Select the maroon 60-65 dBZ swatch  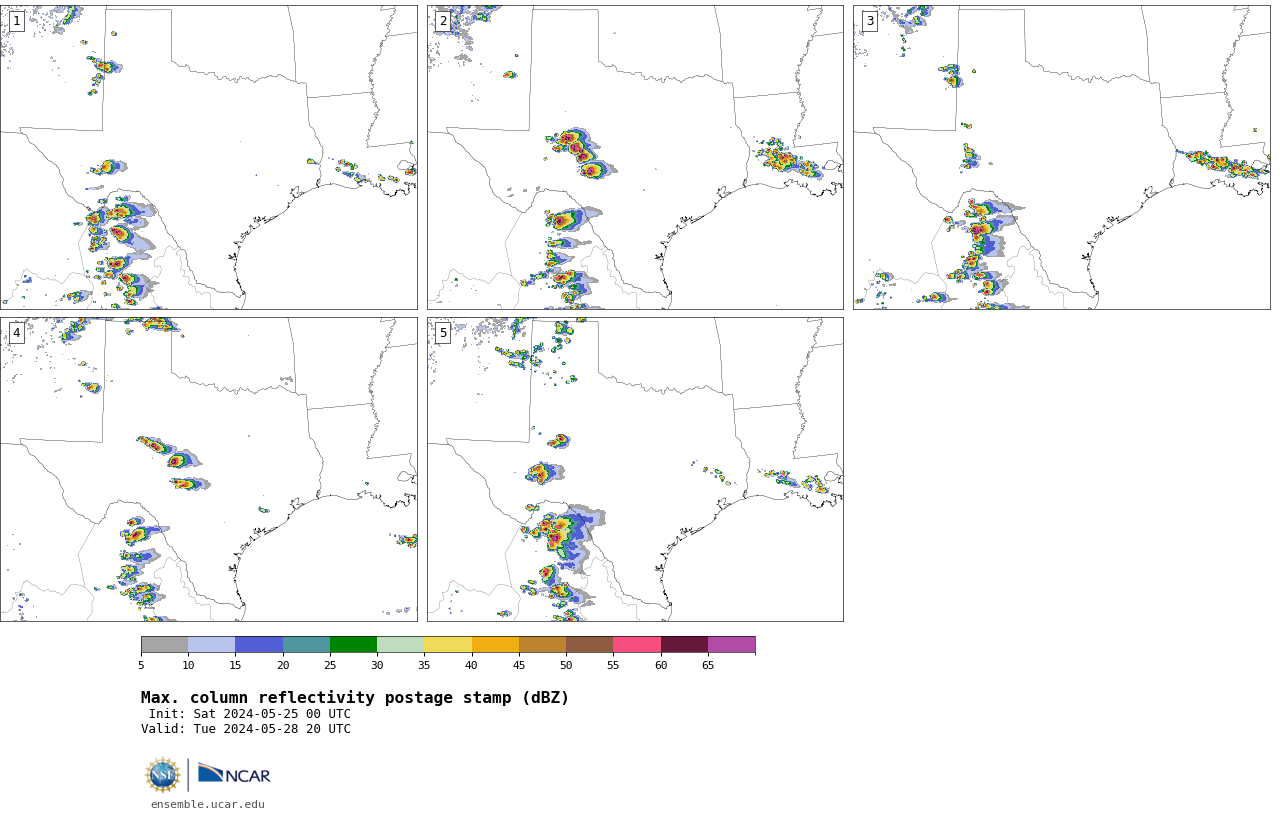[x=684, y=644]
